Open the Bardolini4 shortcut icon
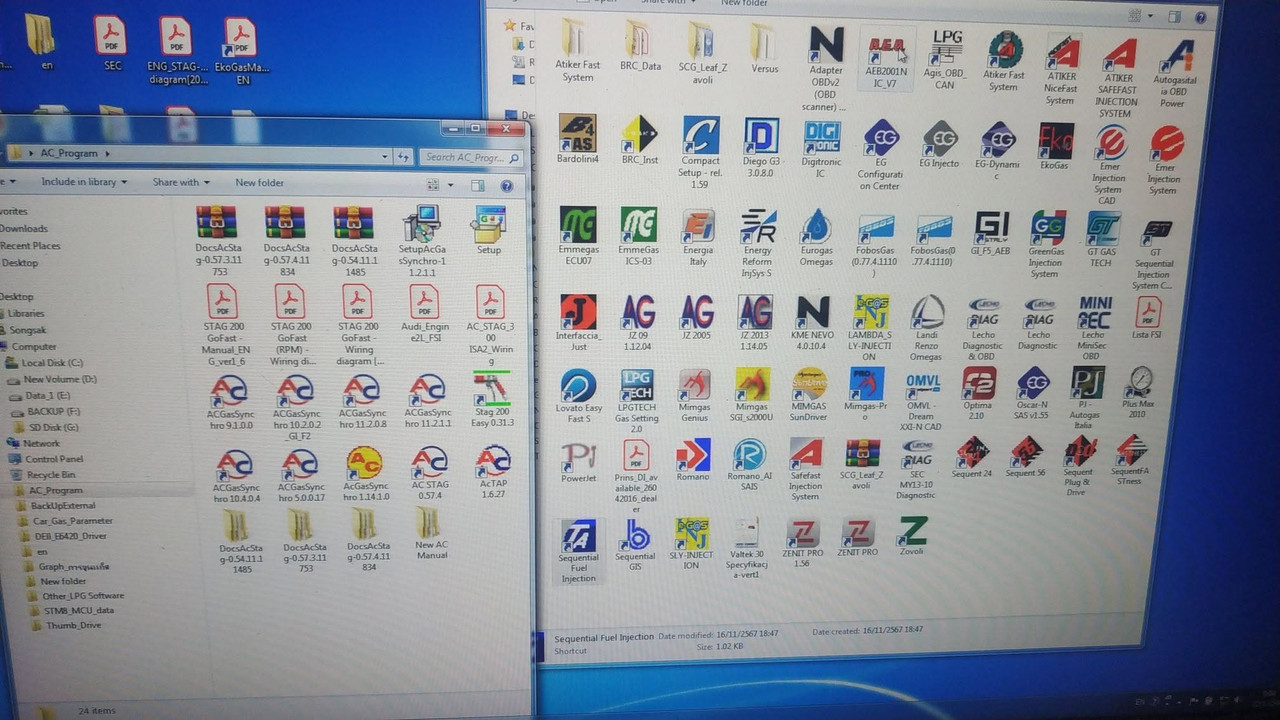 coord(577,133)
